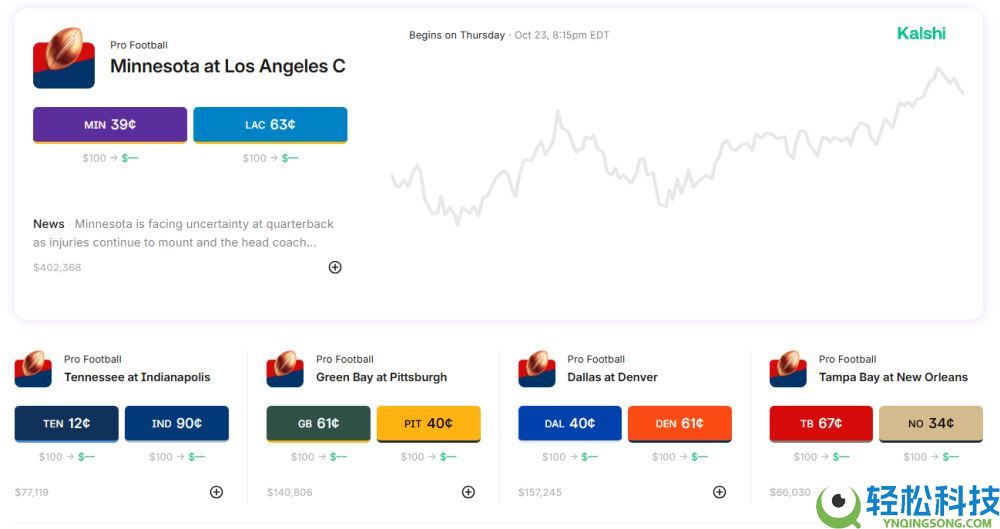Choose the yellow PIT 40¢ button
The image size is (1000, 529).
point(428,423)
